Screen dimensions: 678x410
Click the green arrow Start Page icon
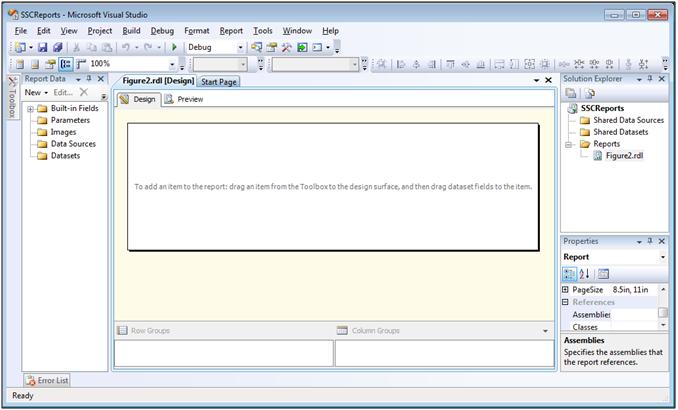click(302, 47)
